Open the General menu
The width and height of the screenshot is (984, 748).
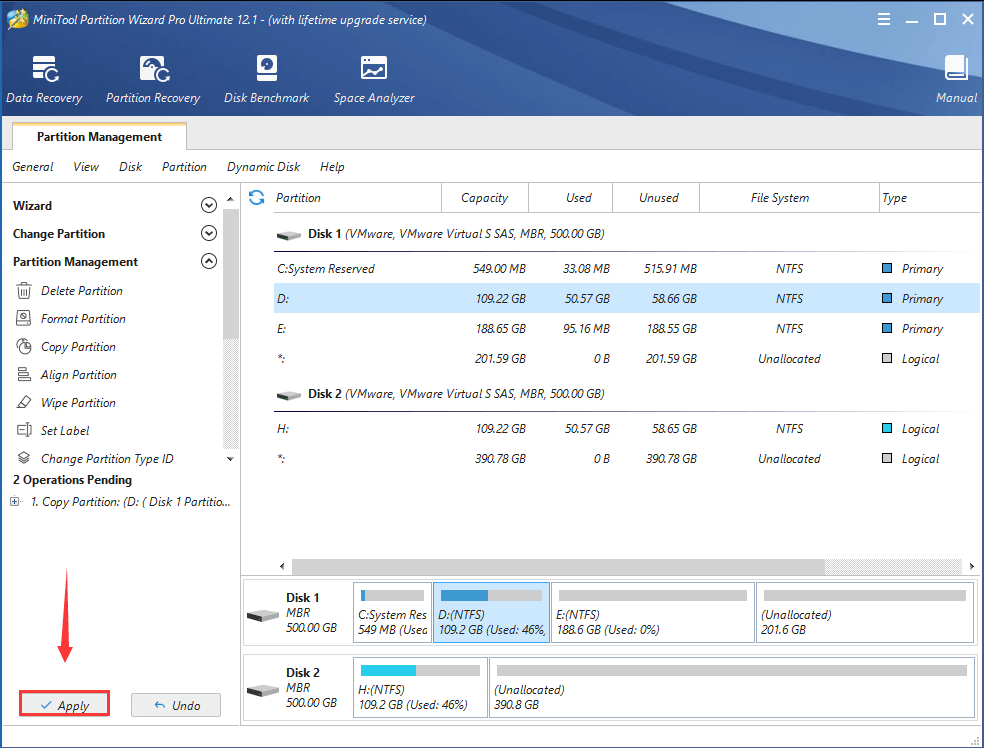(x=33, y=167)
